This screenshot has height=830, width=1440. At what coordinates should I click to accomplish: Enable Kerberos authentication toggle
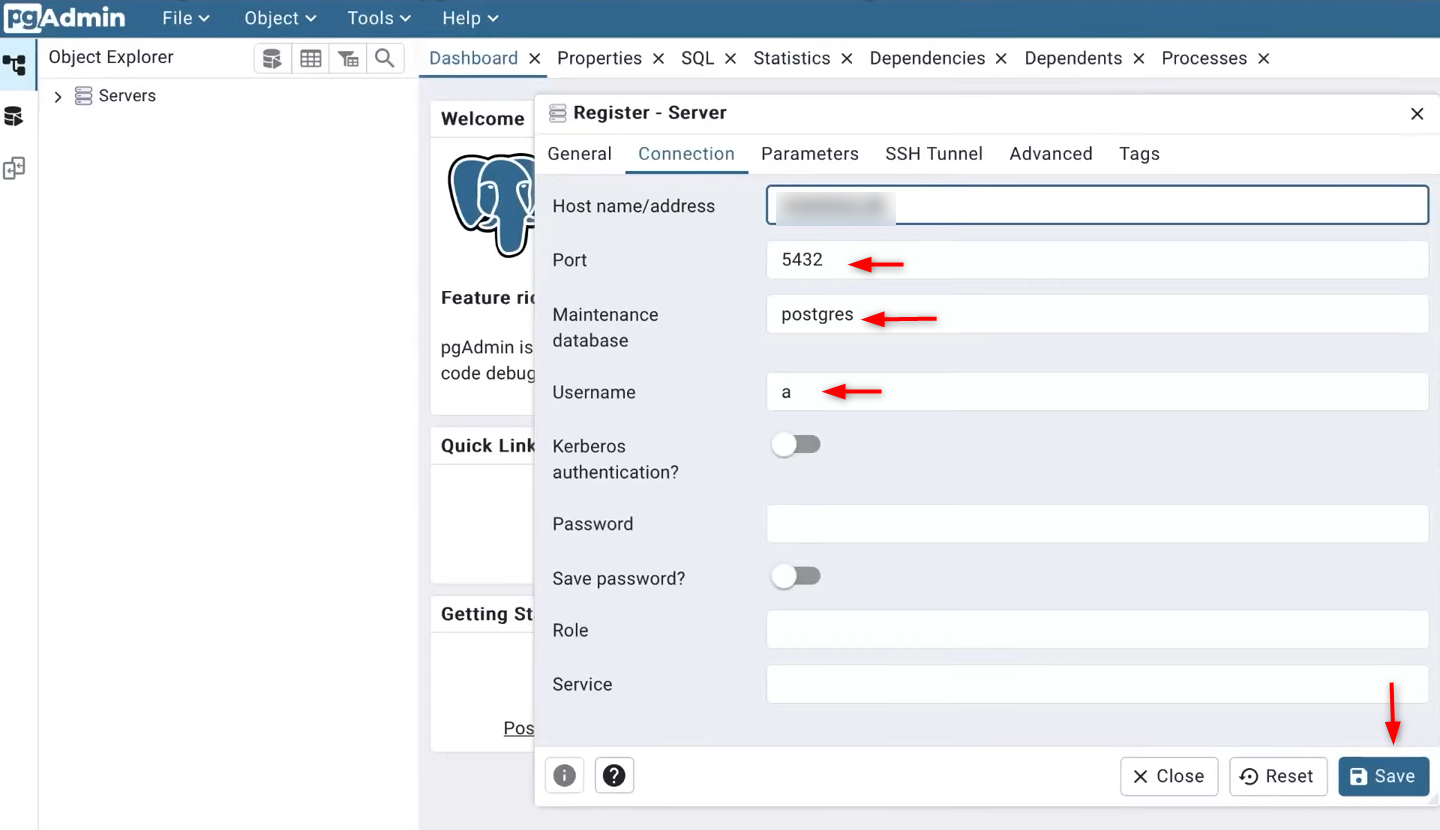[796, 445]
